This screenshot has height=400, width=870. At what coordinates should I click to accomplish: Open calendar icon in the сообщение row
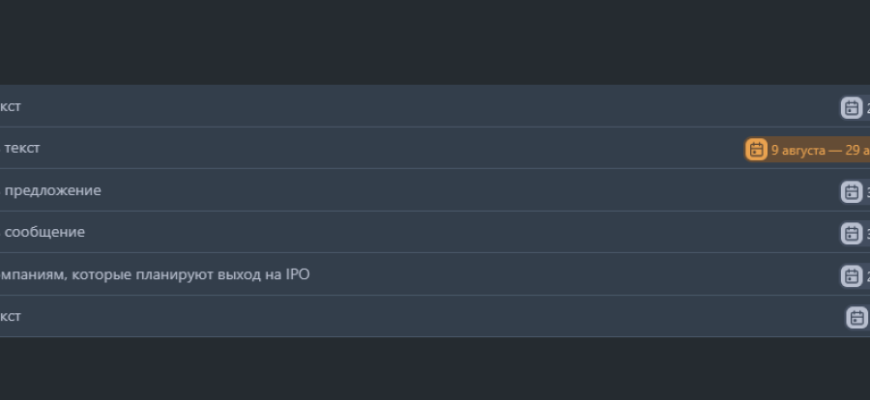coord(851,234)
